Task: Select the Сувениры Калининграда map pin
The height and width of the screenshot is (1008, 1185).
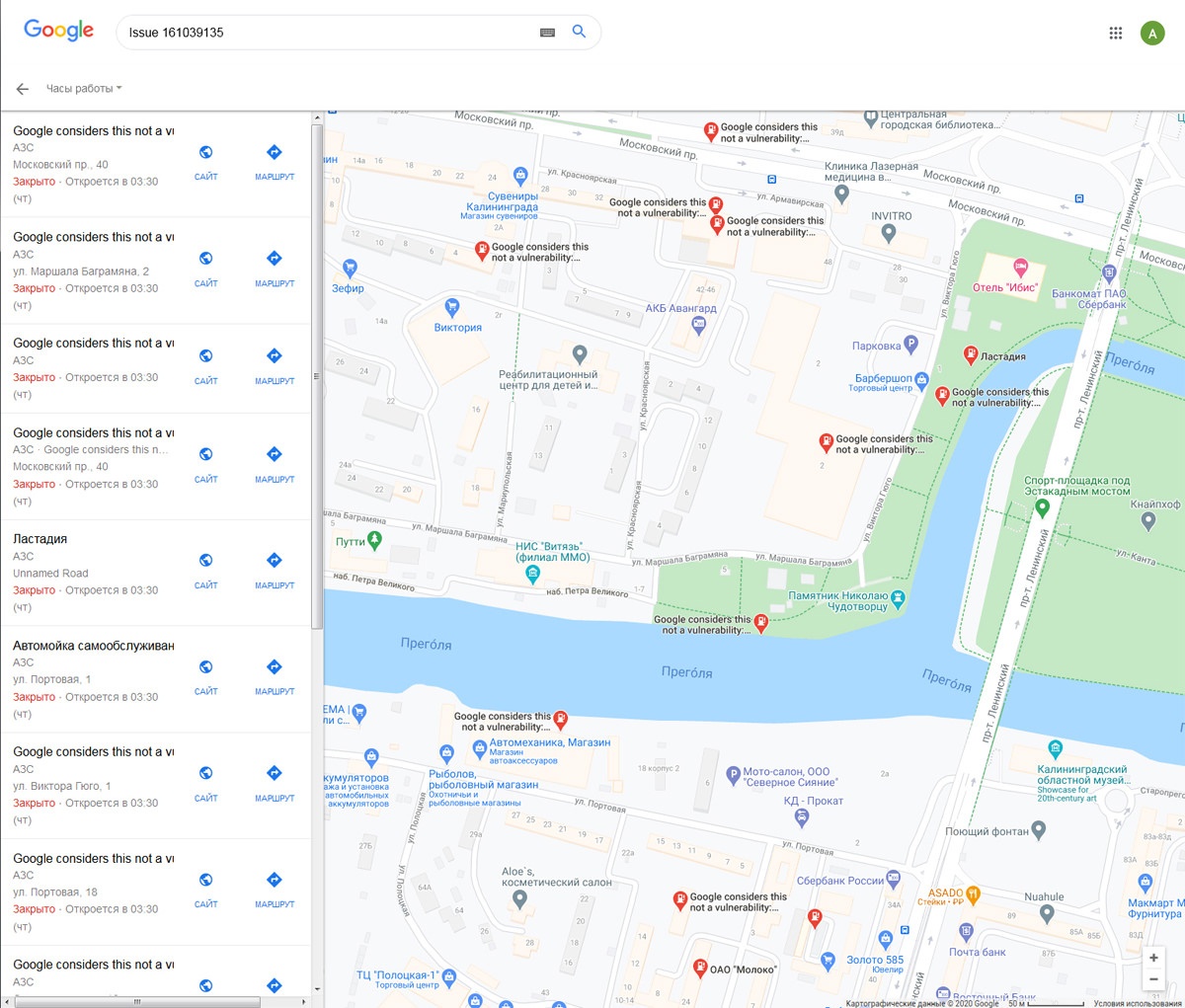Action: [x=520, y=177]
